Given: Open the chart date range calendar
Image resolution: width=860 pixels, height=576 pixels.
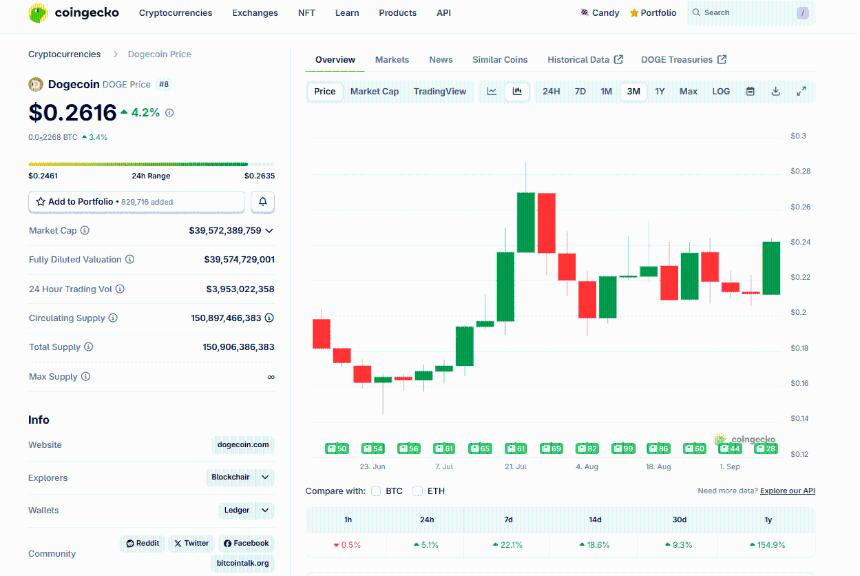Looking at the screenshot, I should (750, 92).
